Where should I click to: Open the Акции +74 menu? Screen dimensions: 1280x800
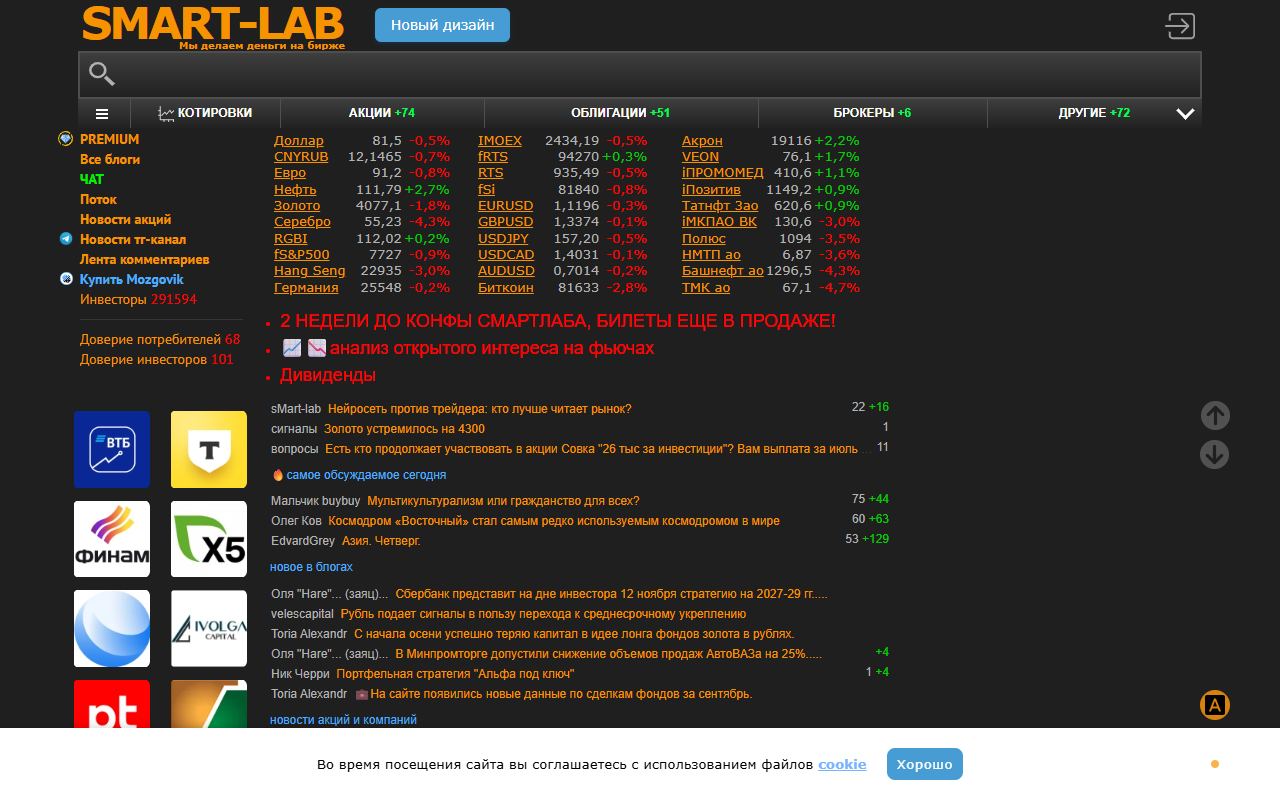pyautogui.click(x=382, y=113)
